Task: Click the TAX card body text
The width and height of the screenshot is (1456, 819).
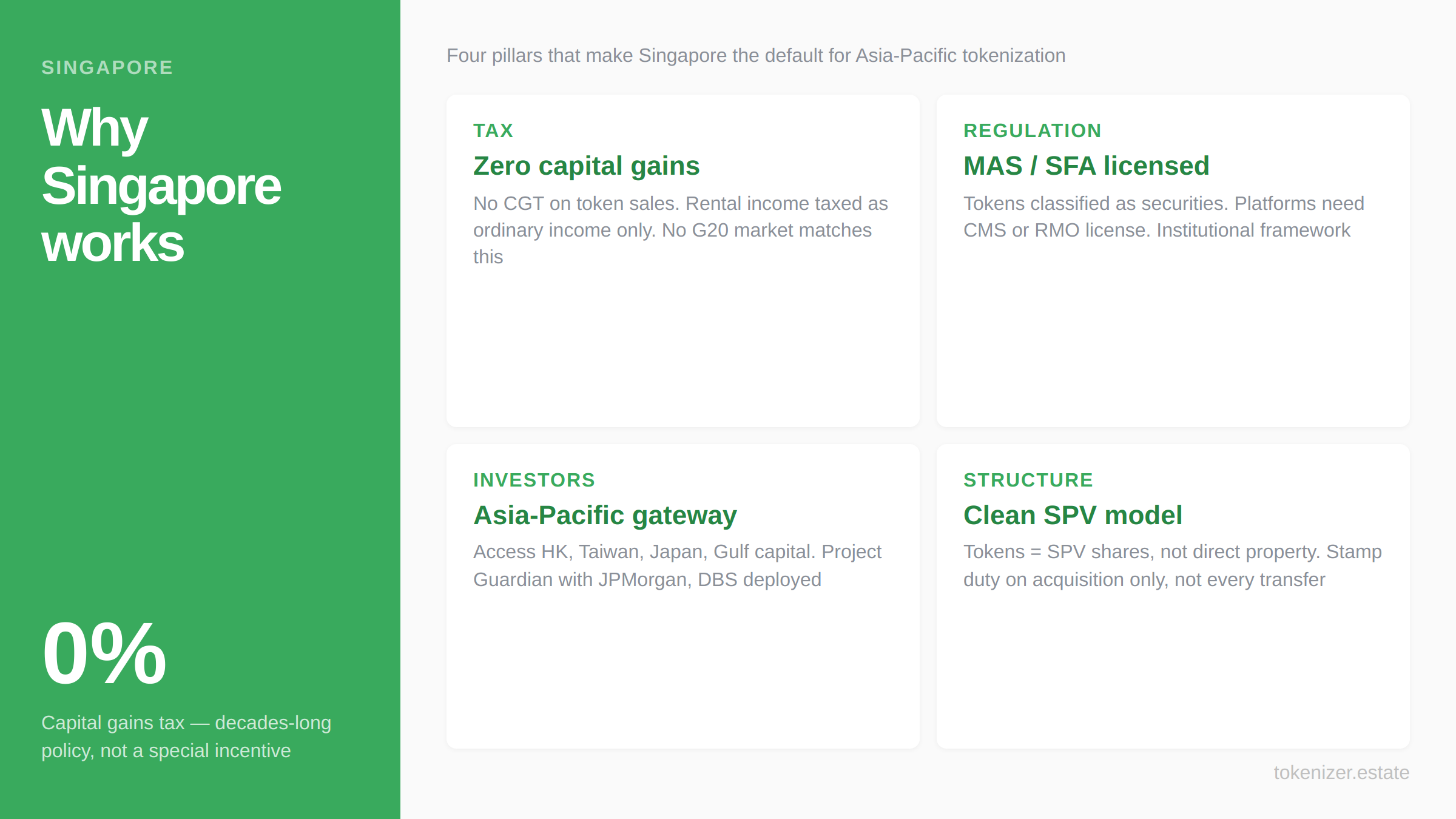Action: tap(679, 230)
